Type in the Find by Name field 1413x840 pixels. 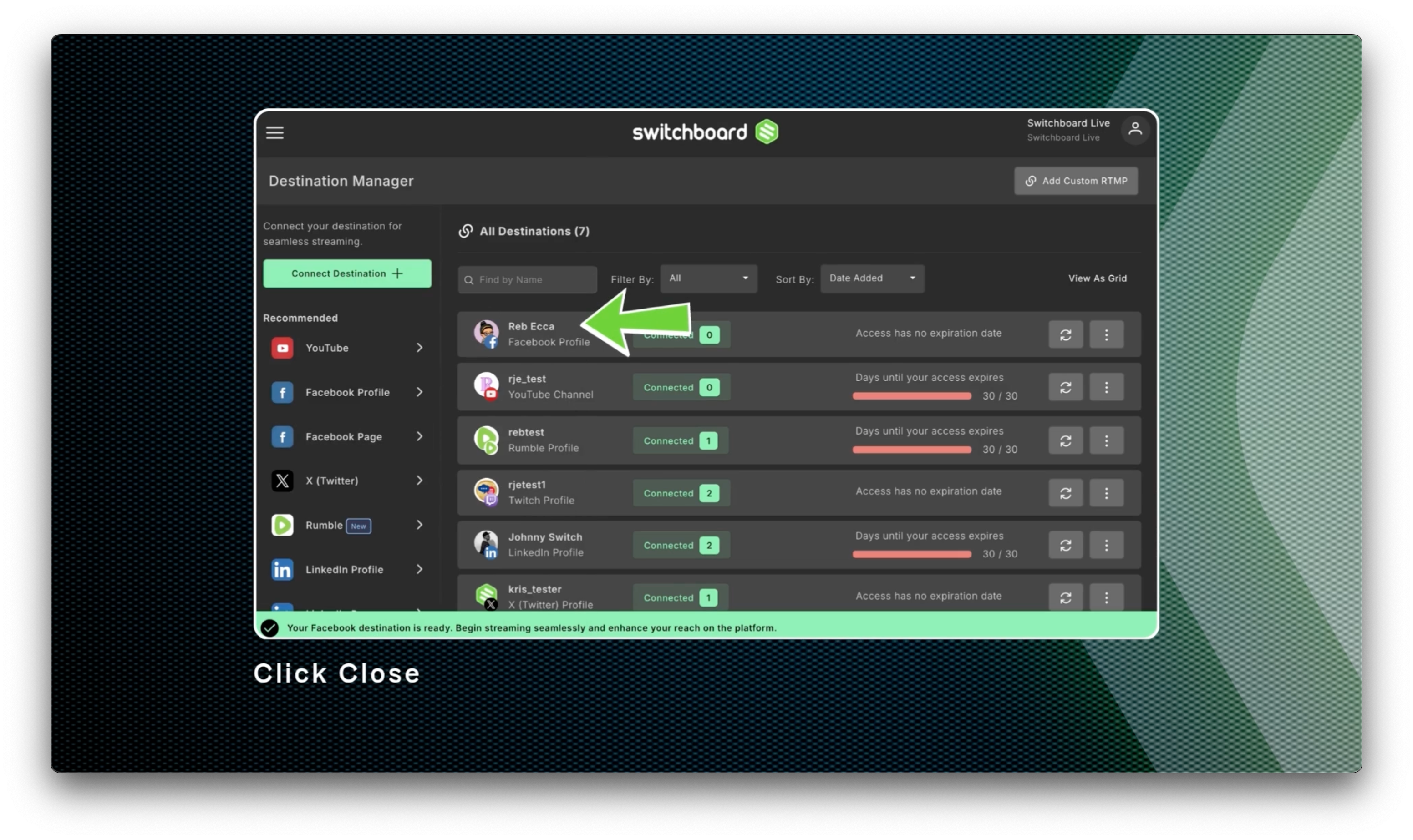coord(527,280)
